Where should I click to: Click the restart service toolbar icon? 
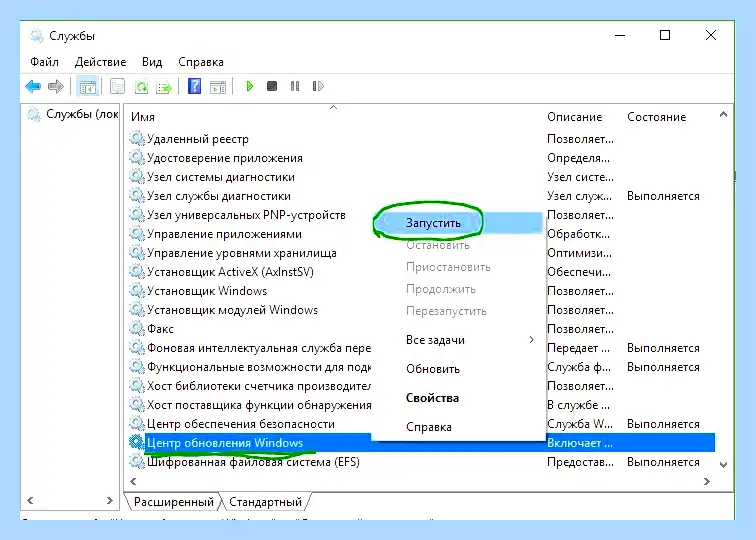click(318, 86)
